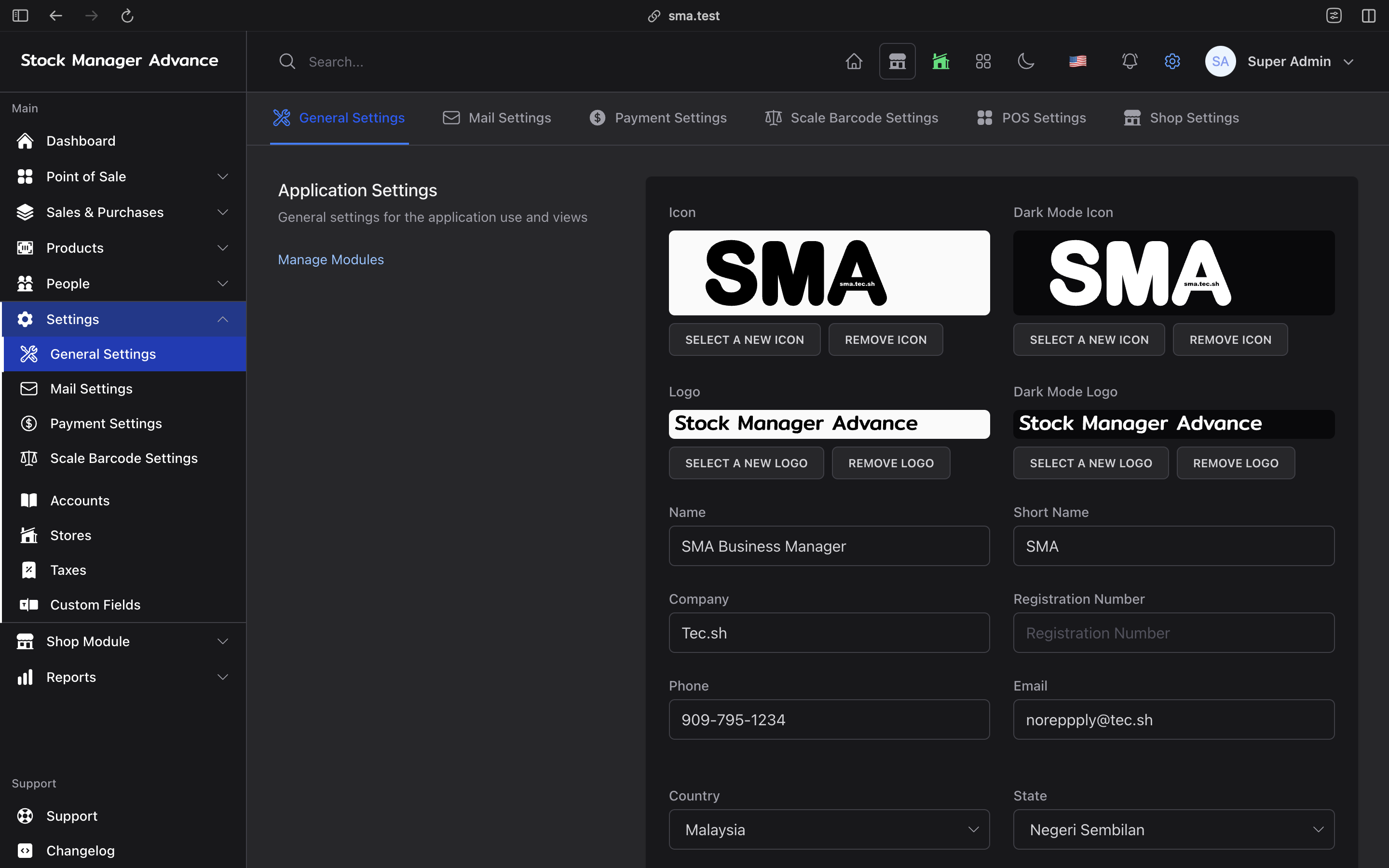Switch to Scale Barcode Settings tab
This screenshot has height=868, width=1389.
[851, 118]
